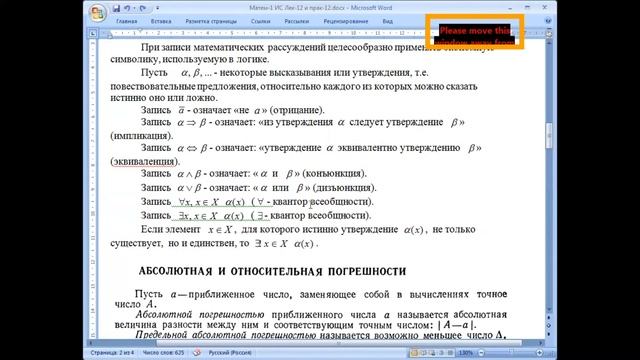Redo the last undone action
The width and height of the screenshot is (640, 360).
click(x=142, y=8)
